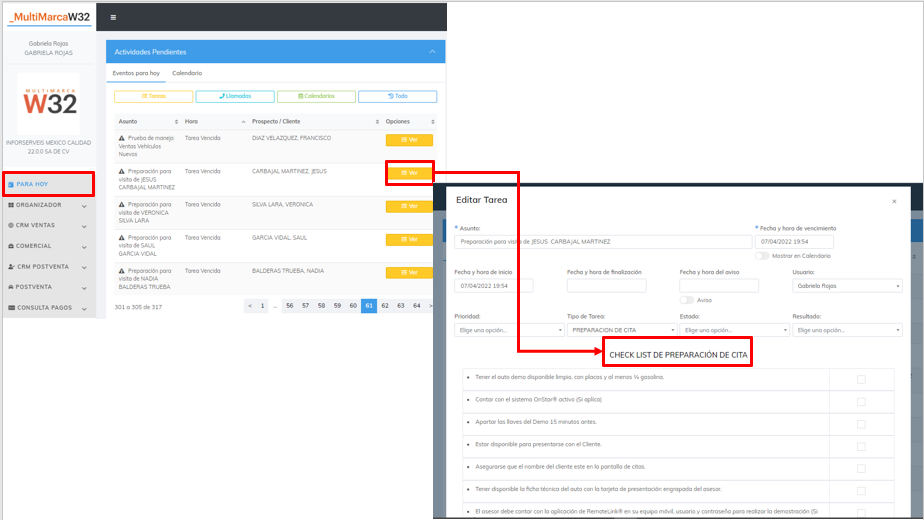
Task: Go to page 59
Action: coord(337,306)
